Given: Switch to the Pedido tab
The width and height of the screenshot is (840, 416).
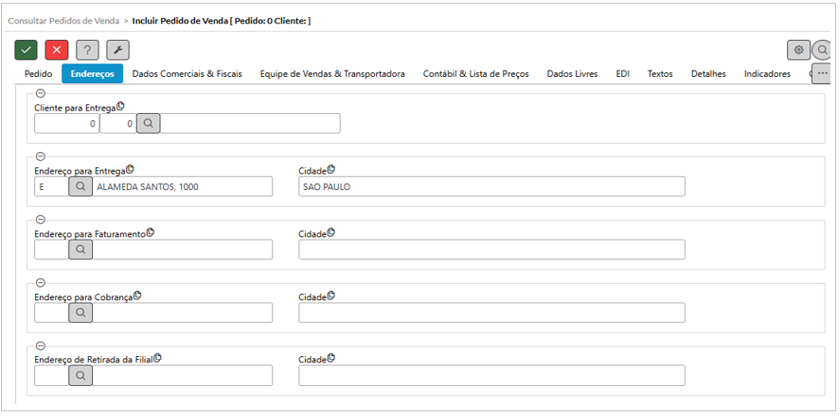Looking at the screenshot, I should pyautogui.click(x=39, y=74).
